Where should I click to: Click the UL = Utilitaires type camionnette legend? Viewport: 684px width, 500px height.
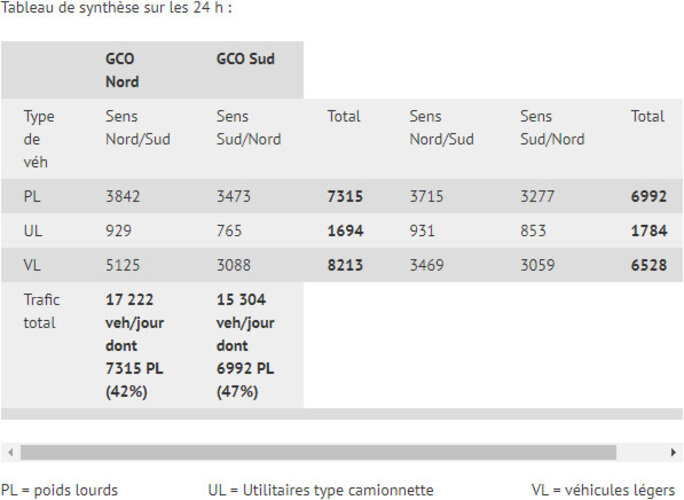[320, 490]
